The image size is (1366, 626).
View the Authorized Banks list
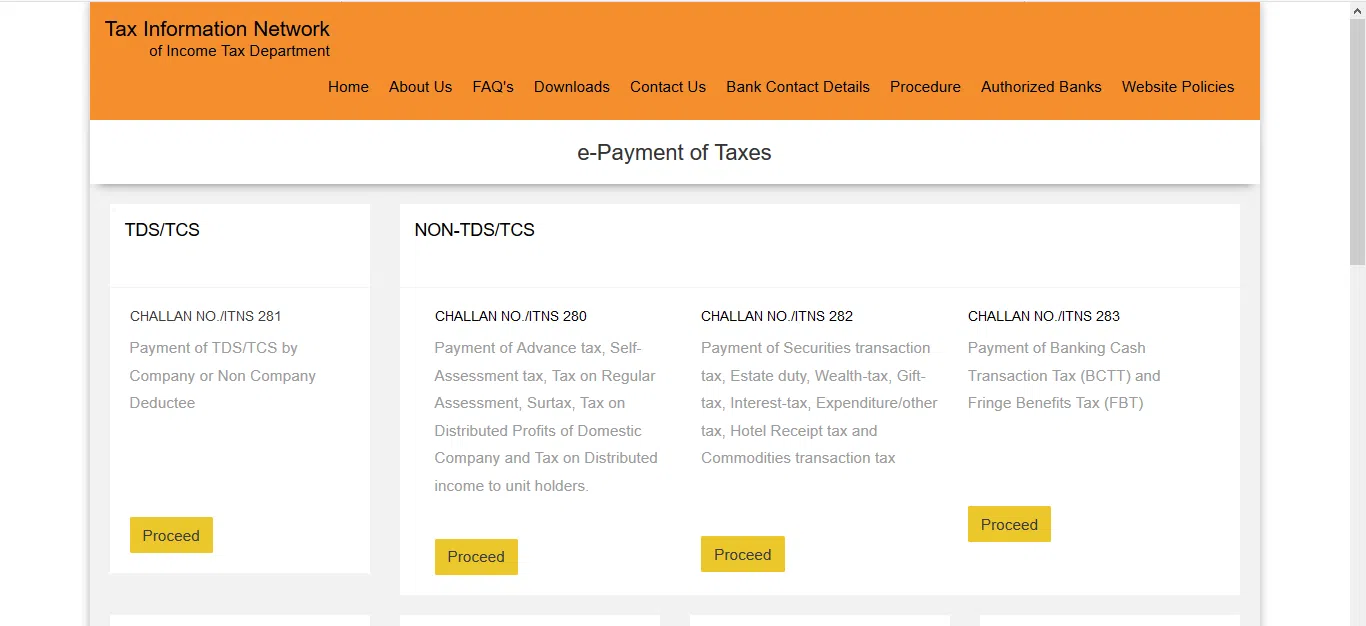1041,87
